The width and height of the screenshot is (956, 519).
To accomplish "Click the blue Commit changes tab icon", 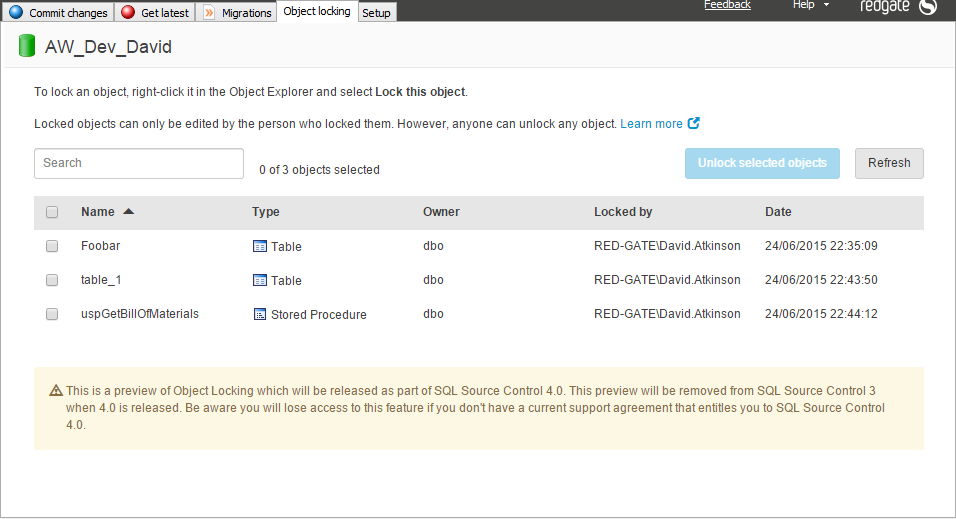I will click(x=16, y=12).
